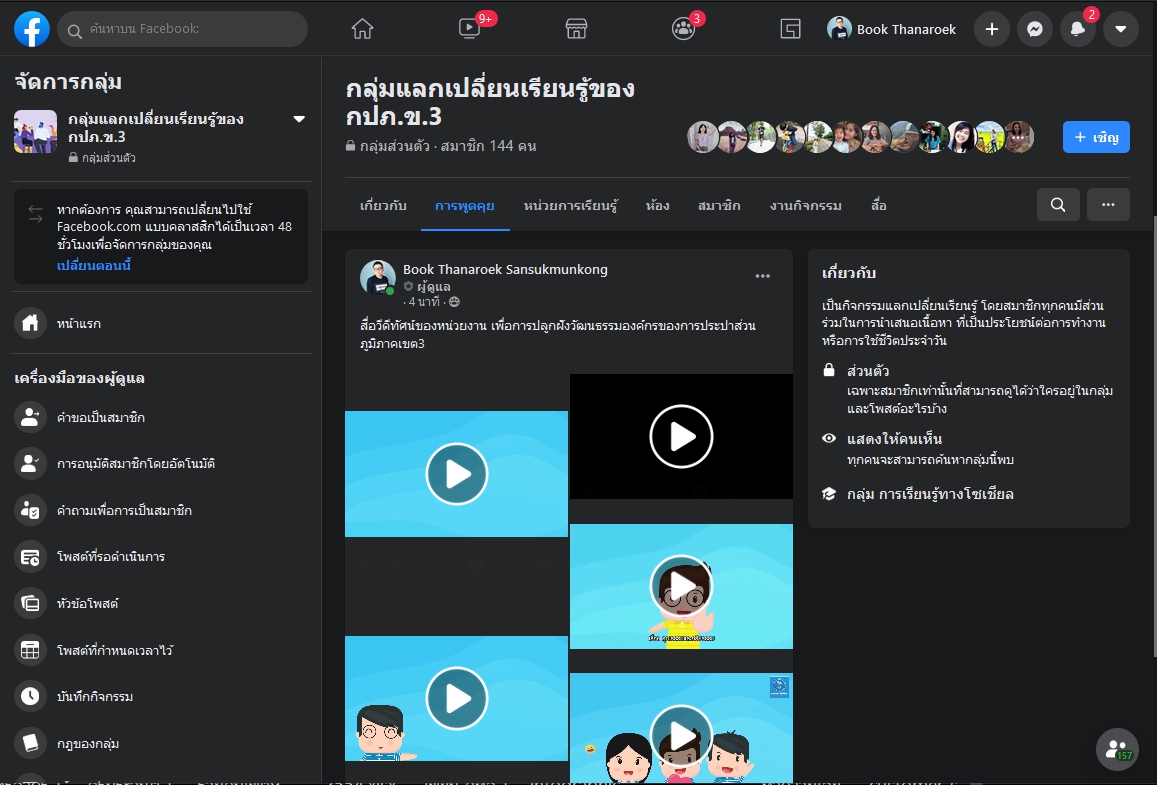Open the post's three-dot options menu

click(x=763, y=276)
